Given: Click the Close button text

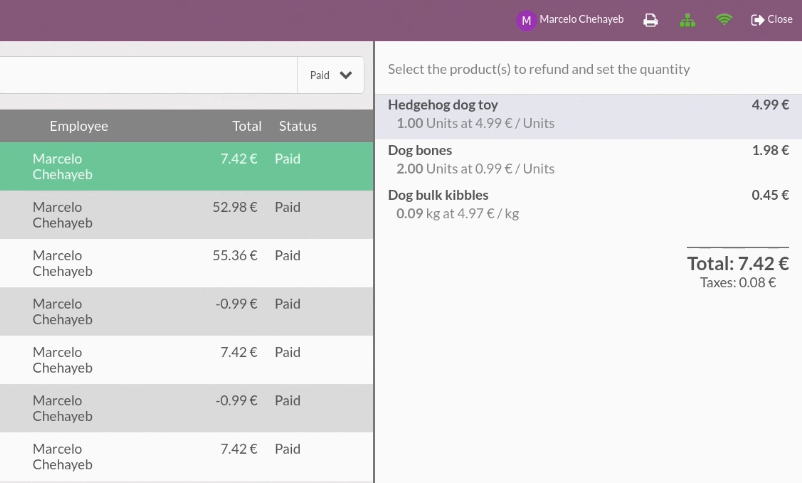Looking at the screenshot, I should pyautogui.click(x=779, y=19).
